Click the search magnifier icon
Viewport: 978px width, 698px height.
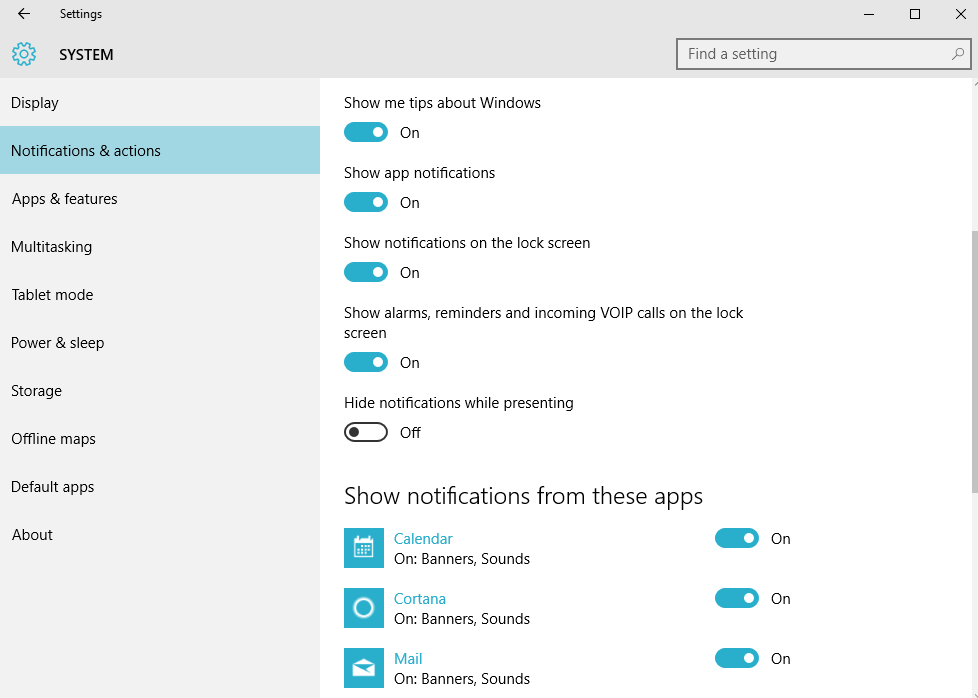pos(957,54)
